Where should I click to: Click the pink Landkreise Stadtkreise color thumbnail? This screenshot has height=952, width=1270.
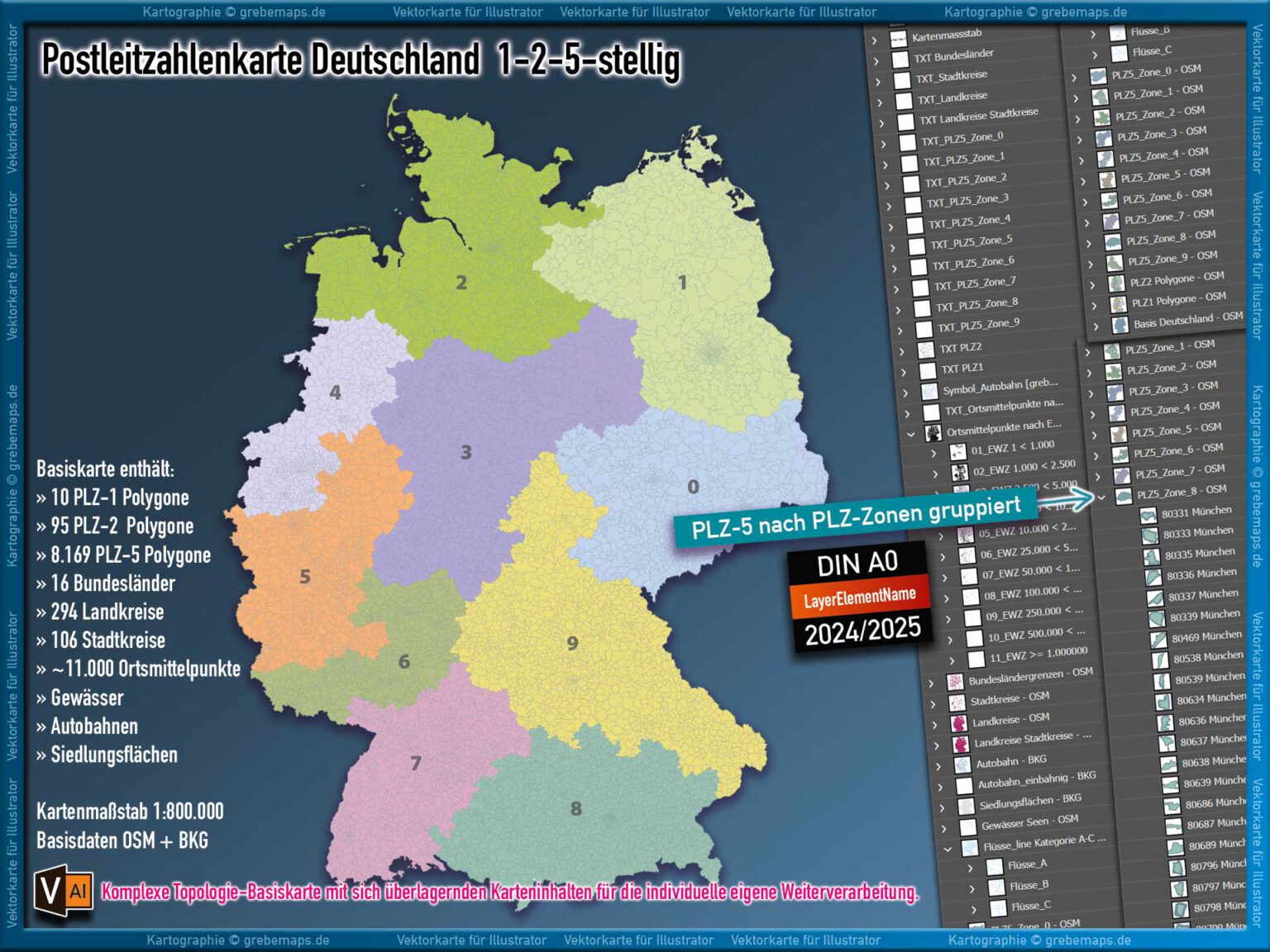(959, 743)
